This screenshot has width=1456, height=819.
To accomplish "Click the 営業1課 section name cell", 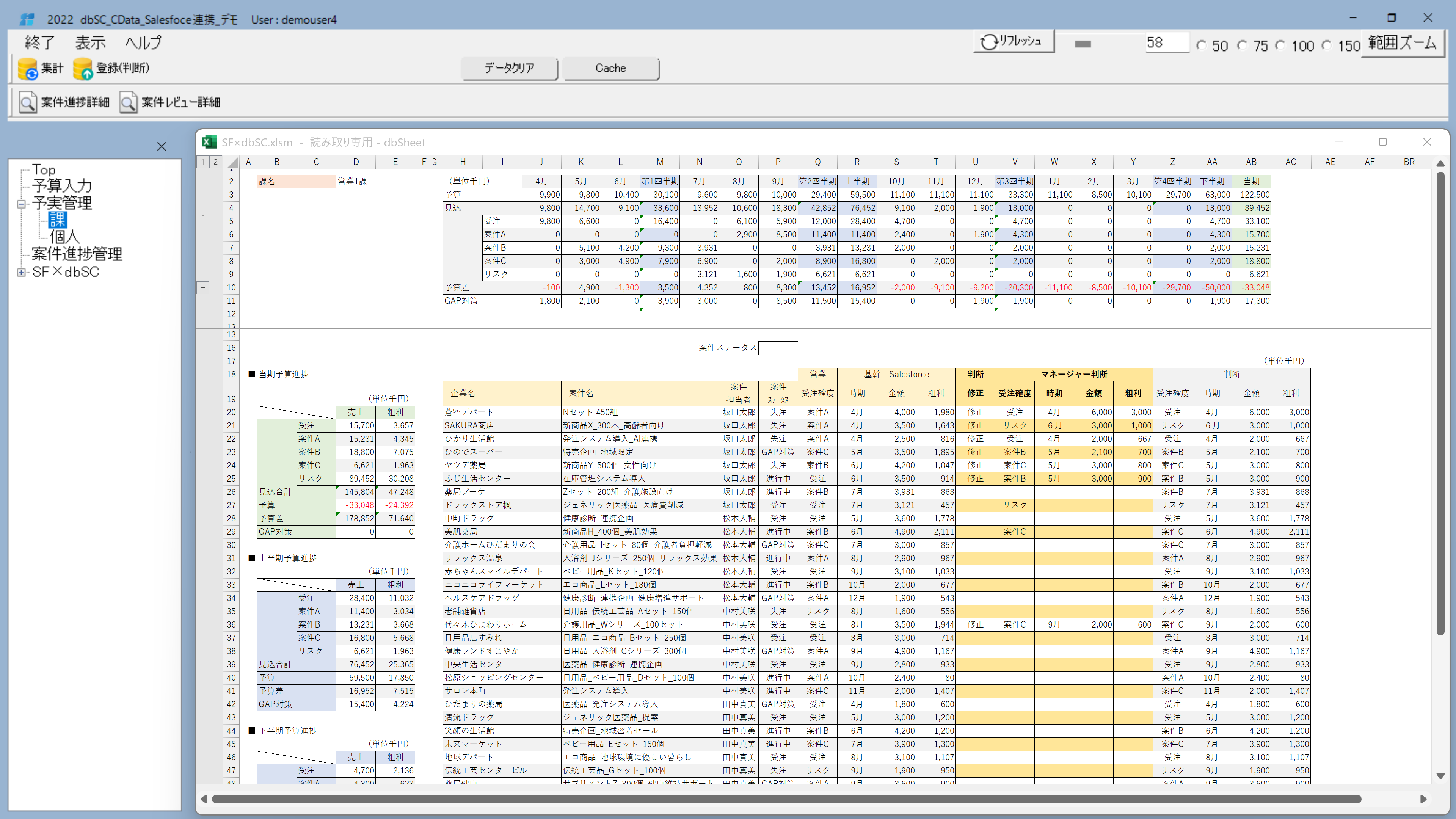I will (x=375, y=182).
